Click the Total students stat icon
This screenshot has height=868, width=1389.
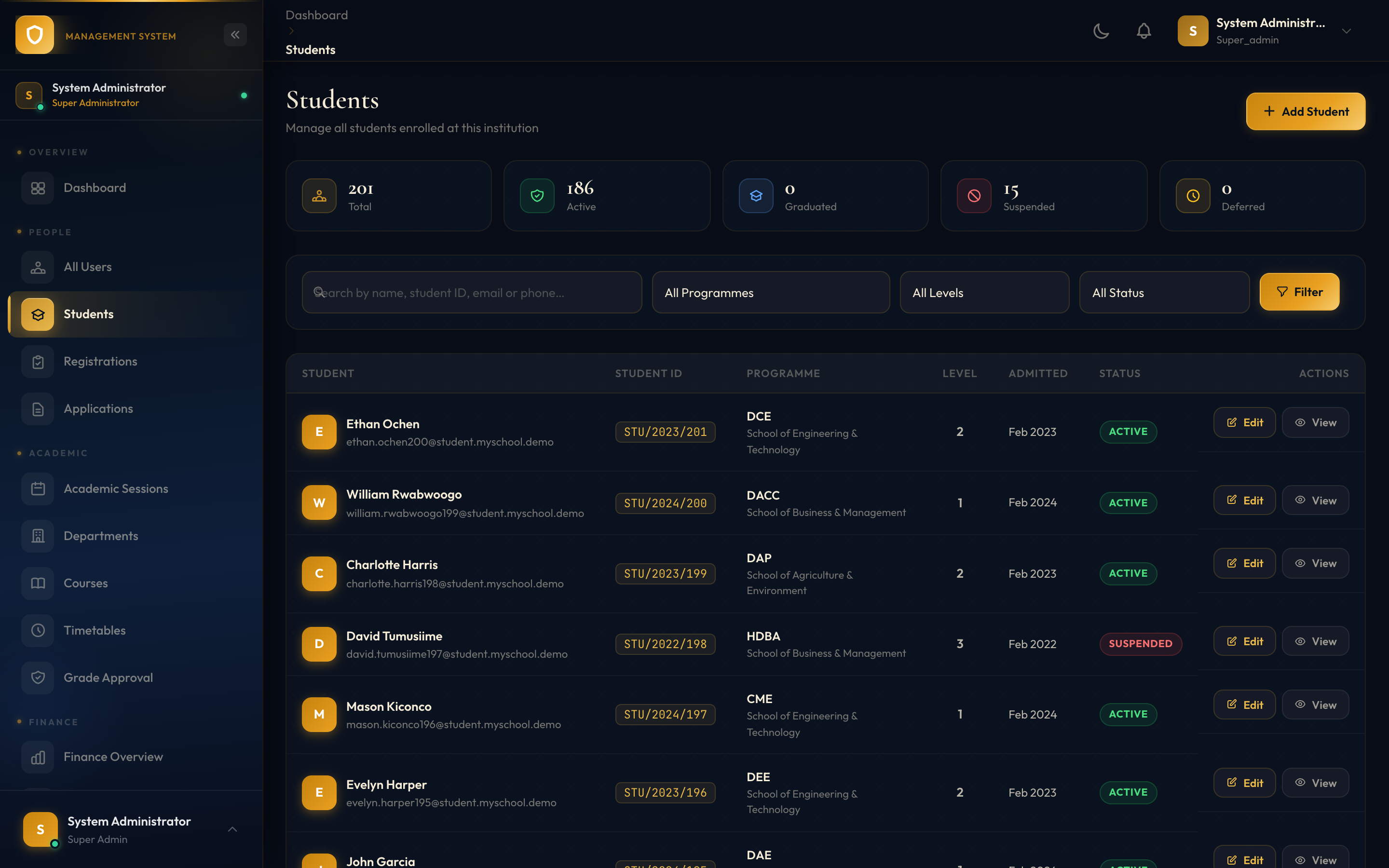pyautogui.click(x=319, y=196)
